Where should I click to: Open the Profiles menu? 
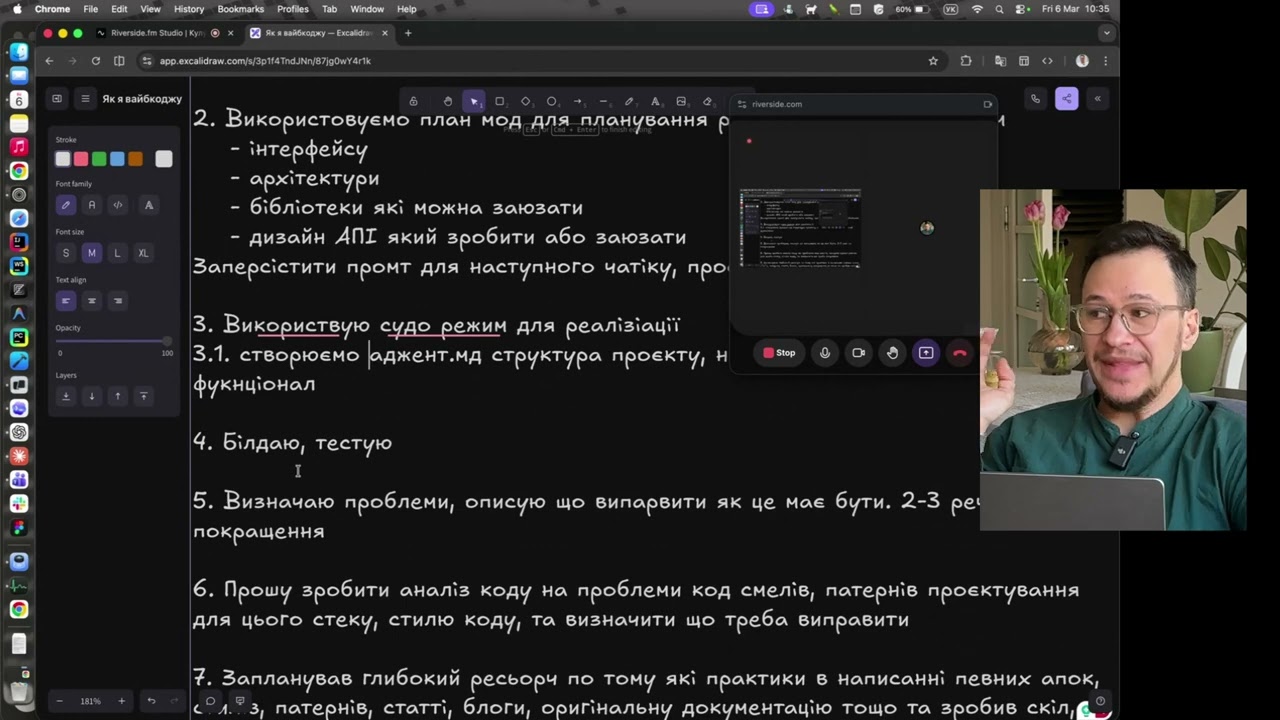point(292,9)
